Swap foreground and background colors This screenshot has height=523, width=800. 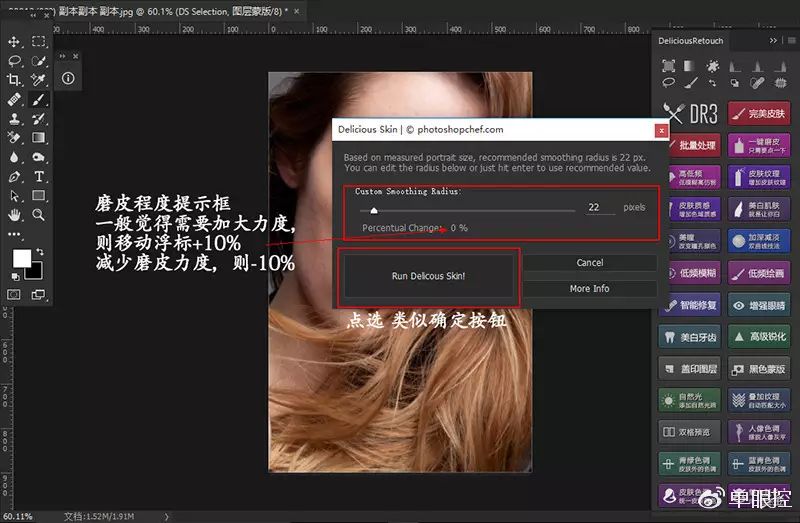[40, 252]
